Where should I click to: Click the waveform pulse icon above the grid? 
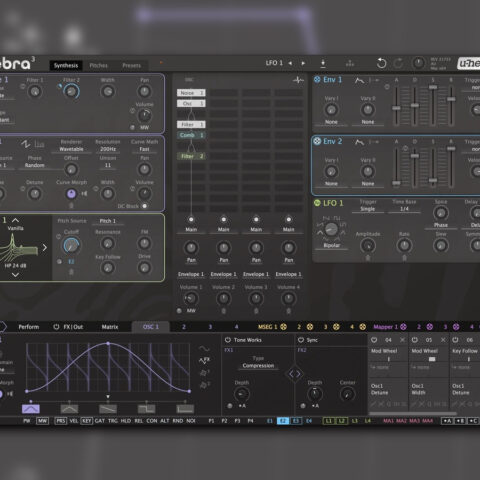coord(298,80)
